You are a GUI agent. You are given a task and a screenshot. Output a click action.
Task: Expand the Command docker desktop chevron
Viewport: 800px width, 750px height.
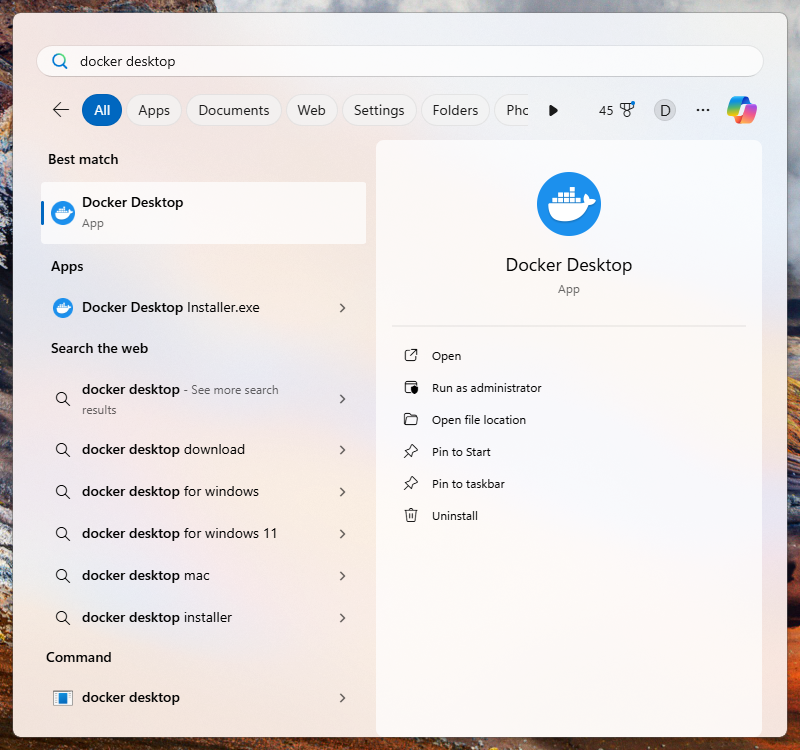pos(342,698)
